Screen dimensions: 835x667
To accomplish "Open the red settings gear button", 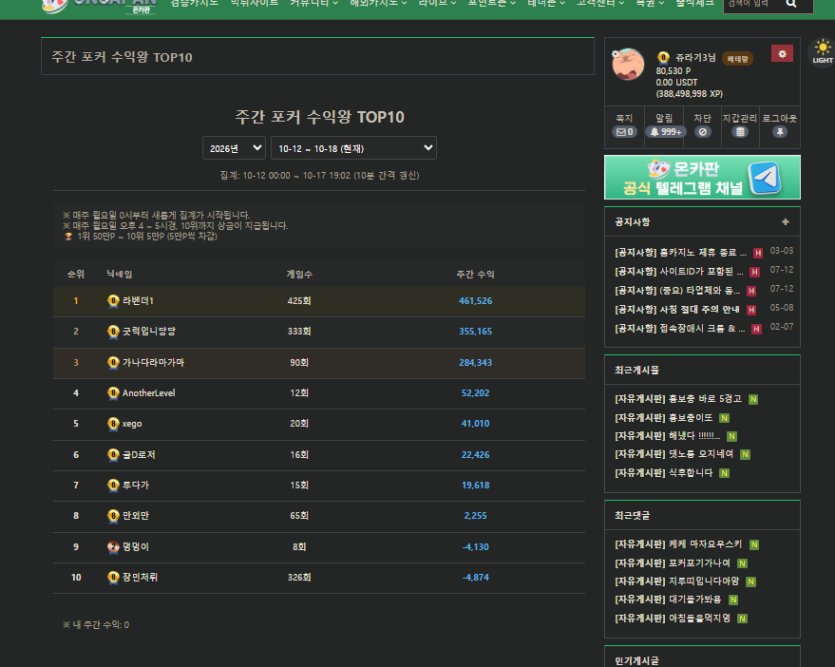I will click(782, 54).
